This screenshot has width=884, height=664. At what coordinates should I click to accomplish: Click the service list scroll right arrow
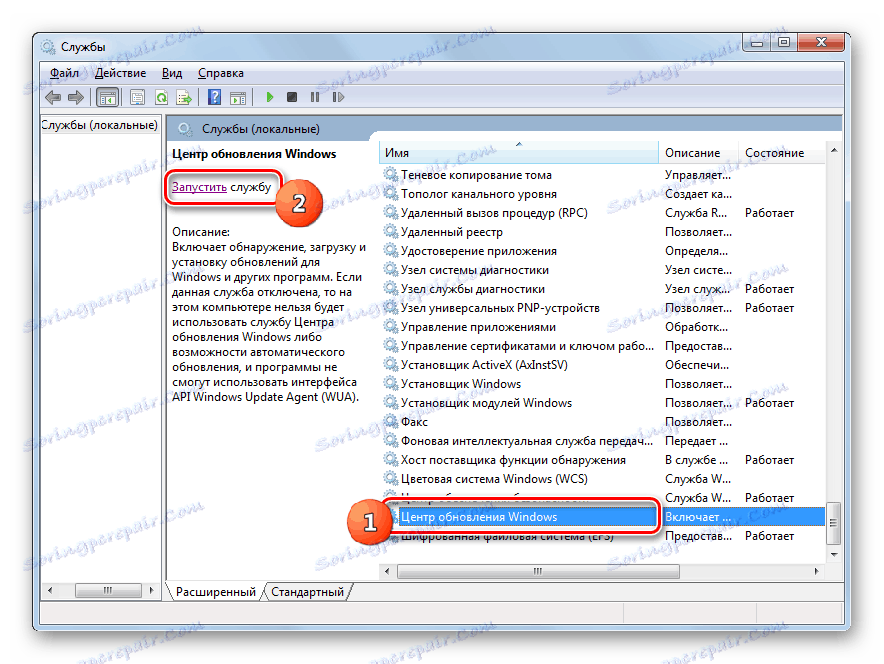[816, 572]
